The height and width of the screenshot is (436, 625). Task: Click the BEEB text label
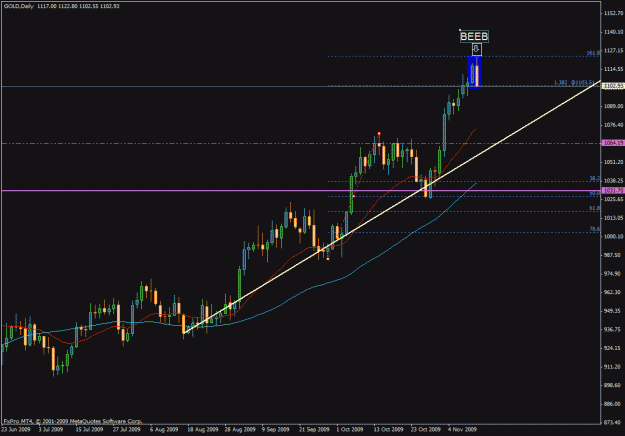474,37
